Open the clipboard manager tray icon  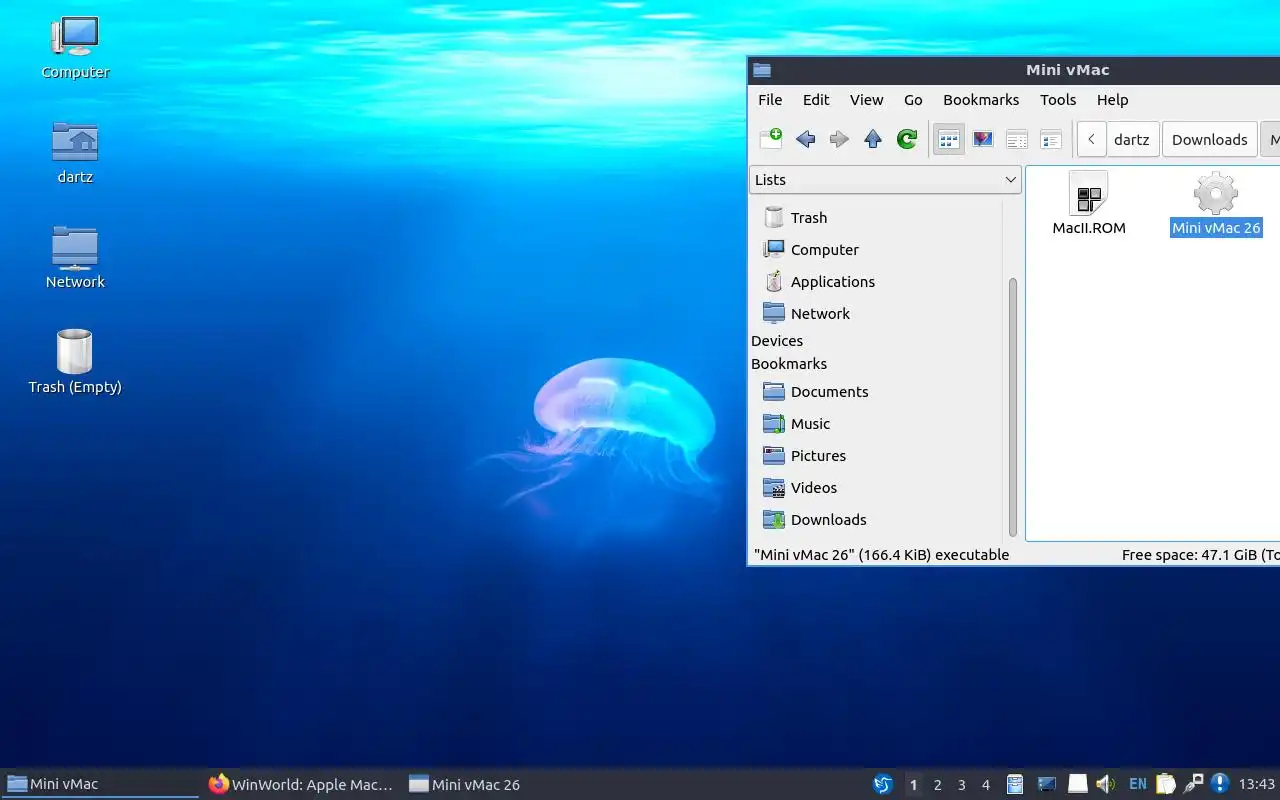click(1166, 784)
